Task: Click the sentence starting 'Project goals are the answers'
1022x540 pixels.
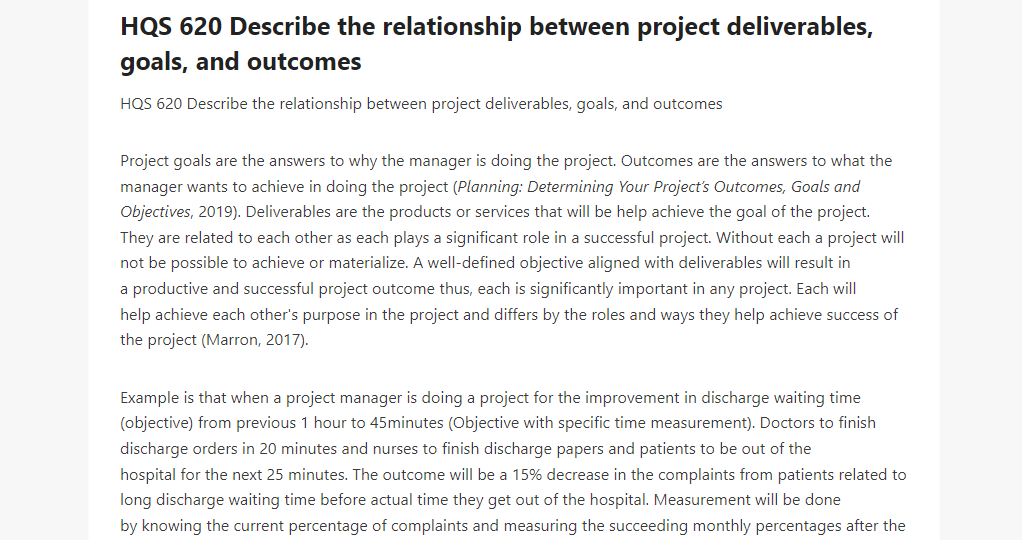Action: [x=369, y=161]
